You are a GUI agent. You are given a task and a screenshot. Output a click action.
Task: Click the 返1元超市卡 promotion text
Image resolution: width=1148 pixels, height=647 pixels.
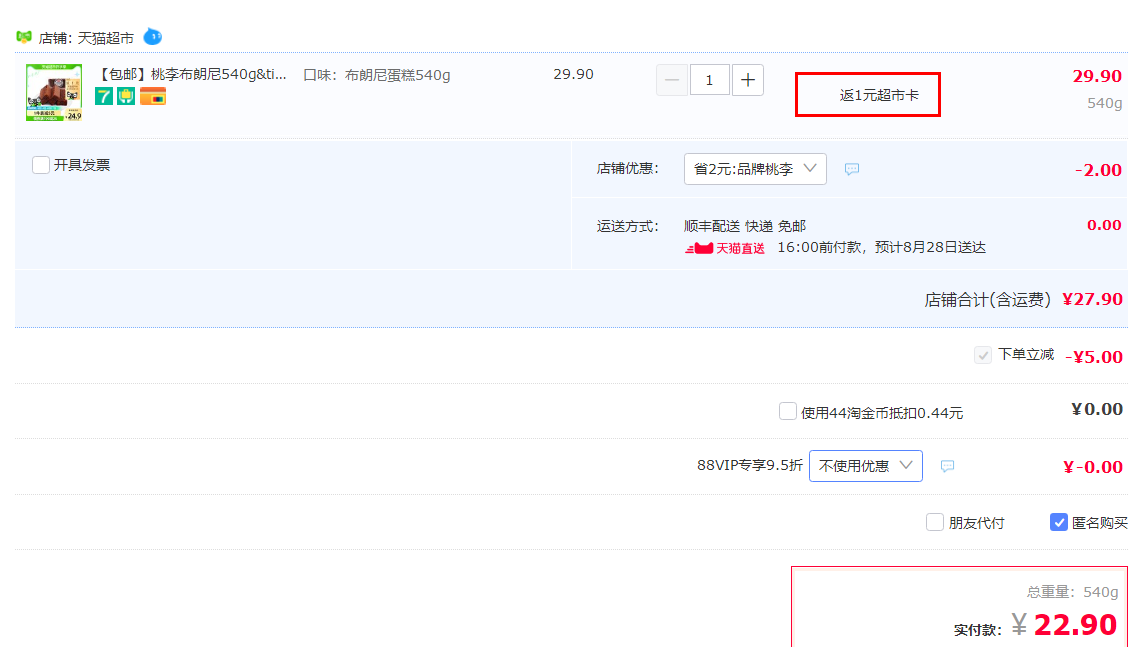(x=879, y=95)
